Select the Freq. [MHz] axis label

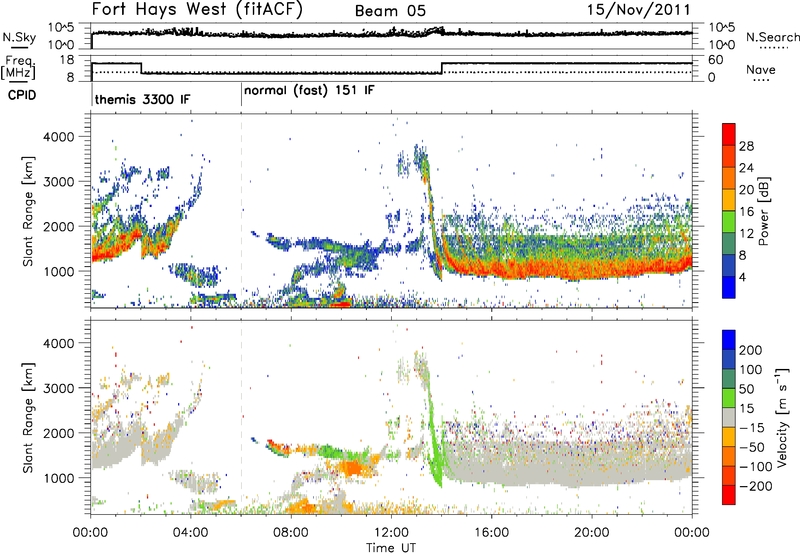[x=18, y=68]
